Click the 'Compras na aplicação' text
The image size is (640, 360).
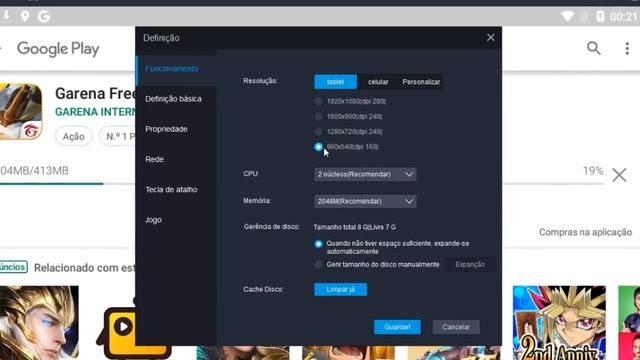click(x=585, y=232)
